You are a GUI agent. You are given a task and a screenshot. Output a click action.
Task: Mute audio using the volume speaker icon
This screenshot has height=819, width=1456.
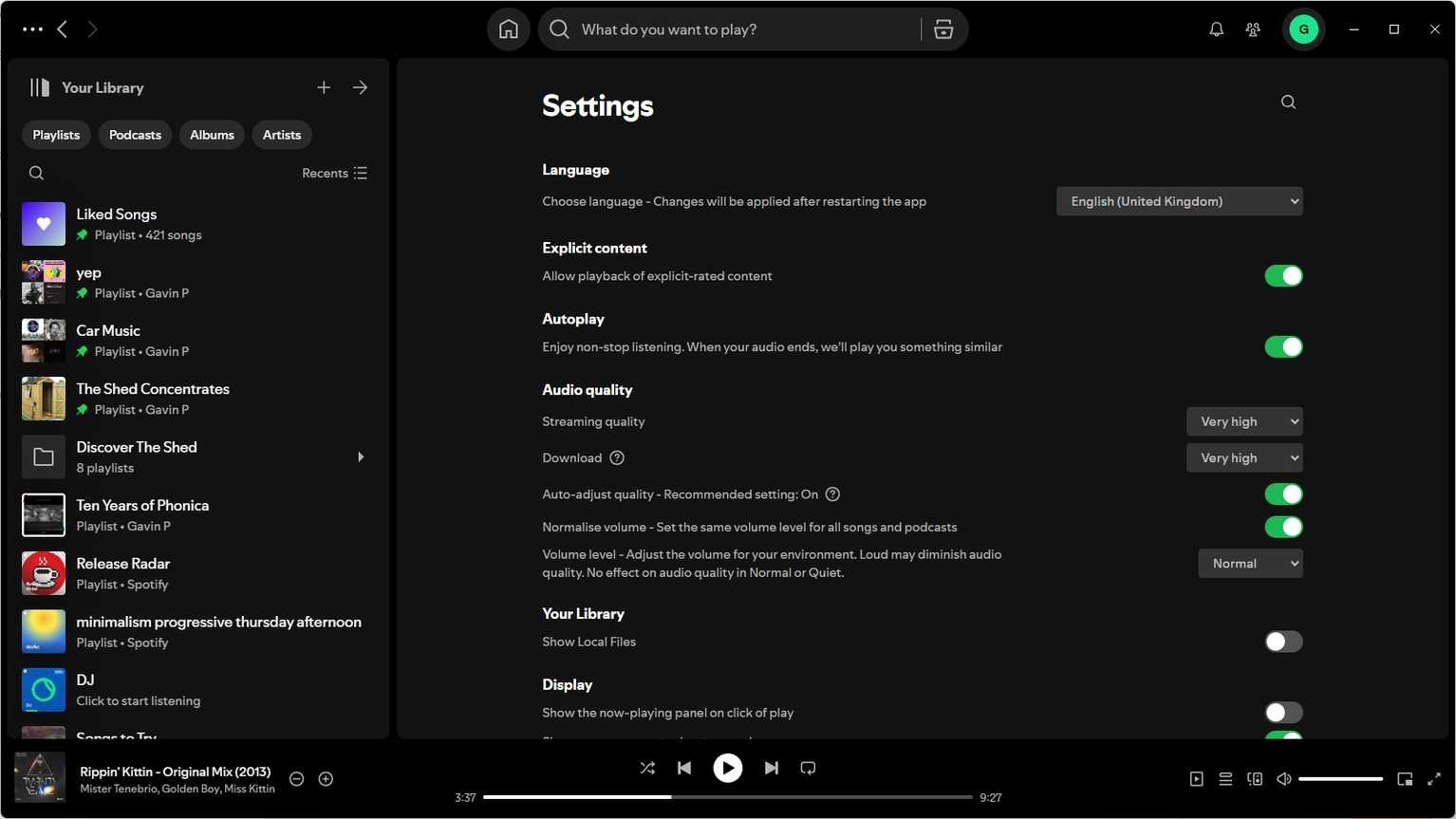coord(1283,779)
